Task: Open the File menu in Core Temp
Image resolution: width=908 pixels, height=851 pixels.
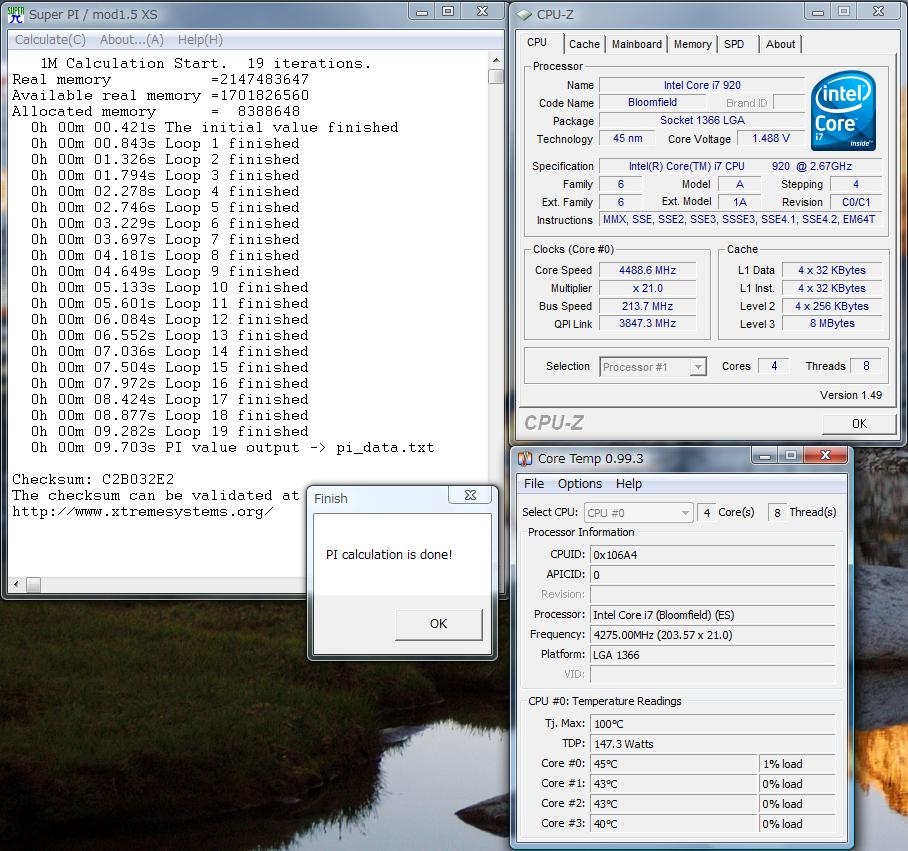Action: [x=534, y=484]
